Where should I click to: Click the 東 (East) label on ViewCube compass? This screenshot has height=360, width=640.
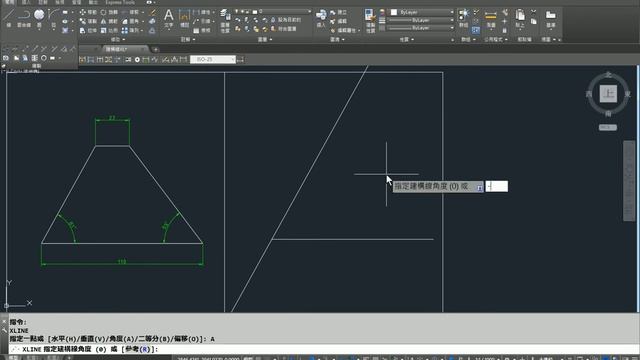(x=627, y=94)
